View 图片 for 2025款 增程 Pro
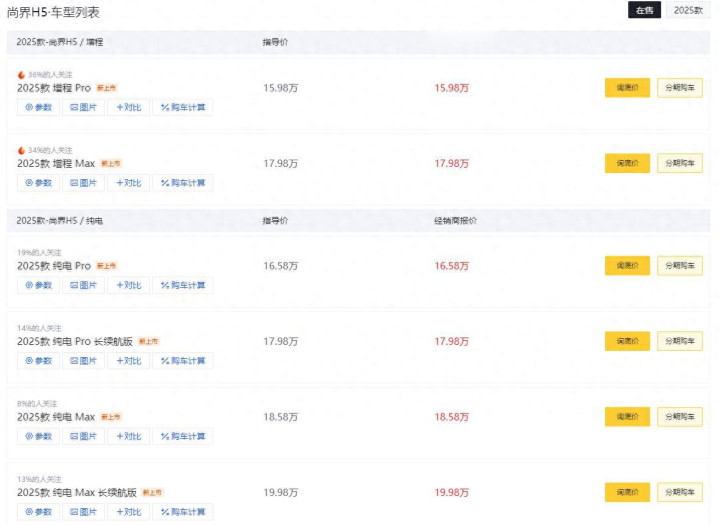The height and width of the screenshot is (524, 719). [84, 107]
